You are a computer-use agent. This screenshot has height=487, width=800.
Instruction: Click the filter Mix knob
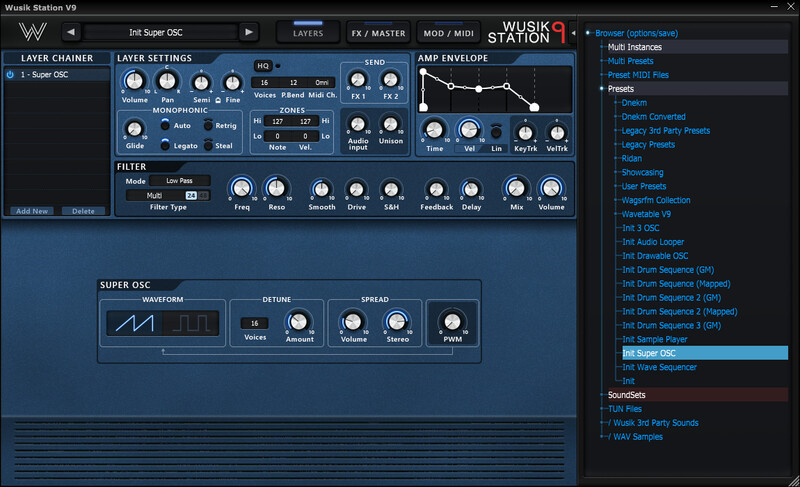[x=516, y=188]
